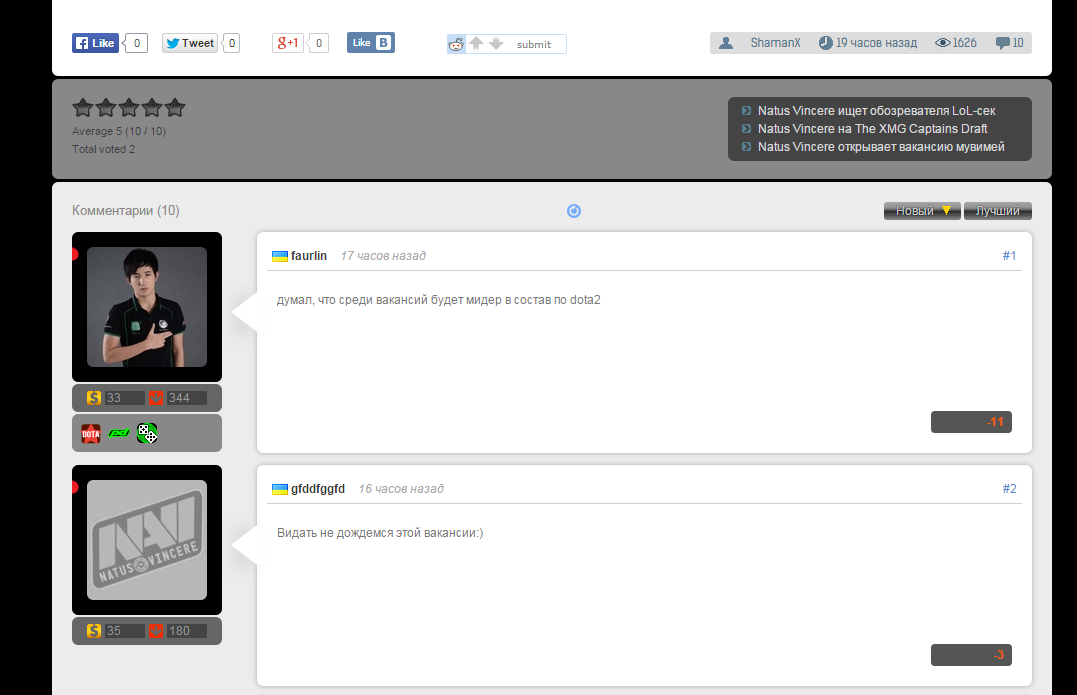Click Ukraine flag next to faurlin
Screen dimensions: 1077x695
pos(280,256)
